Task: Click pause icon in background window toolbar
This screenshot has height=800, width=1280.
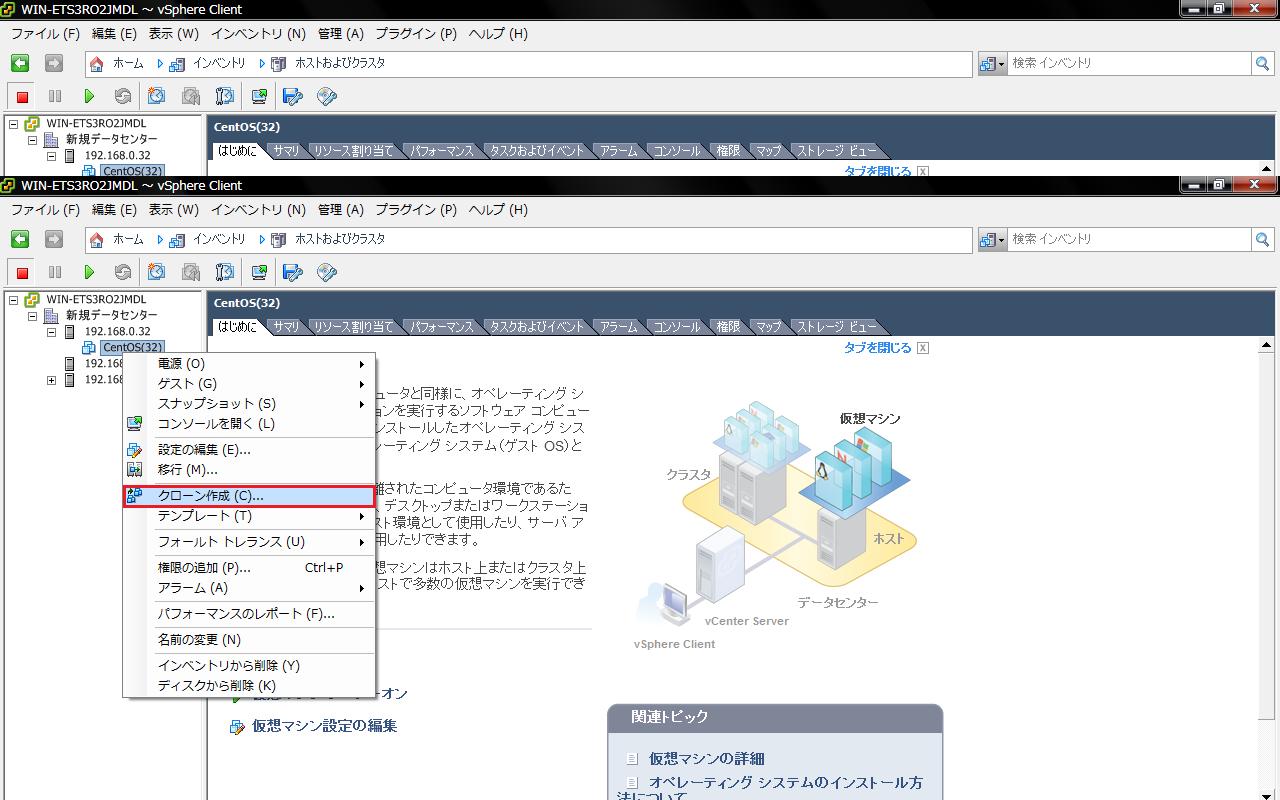Action: pos(55,96)
